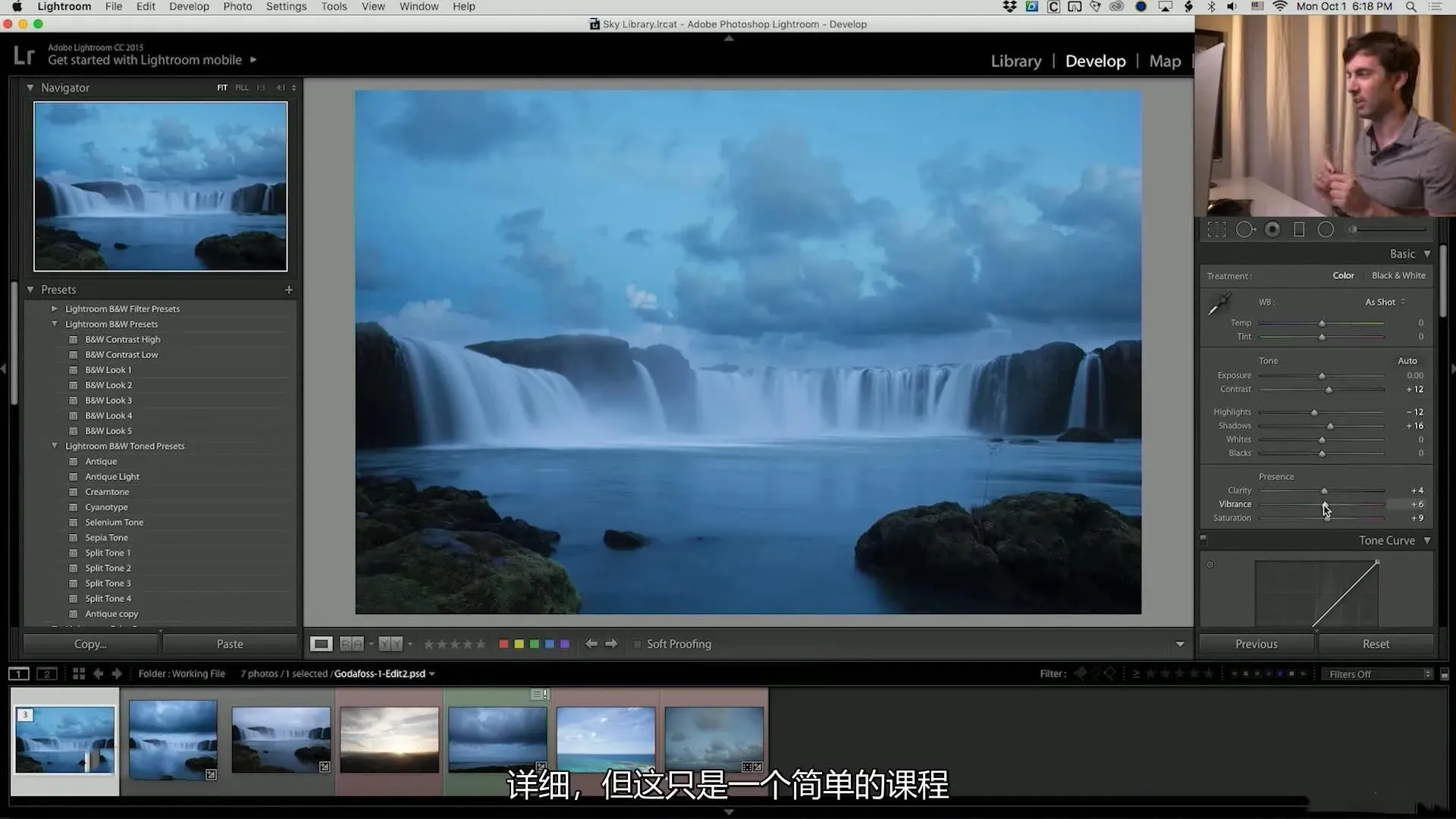Toggle the Tone Curve panel switch
The height and width of the screenshot is (819, 1456).
tap(1203, 540)
